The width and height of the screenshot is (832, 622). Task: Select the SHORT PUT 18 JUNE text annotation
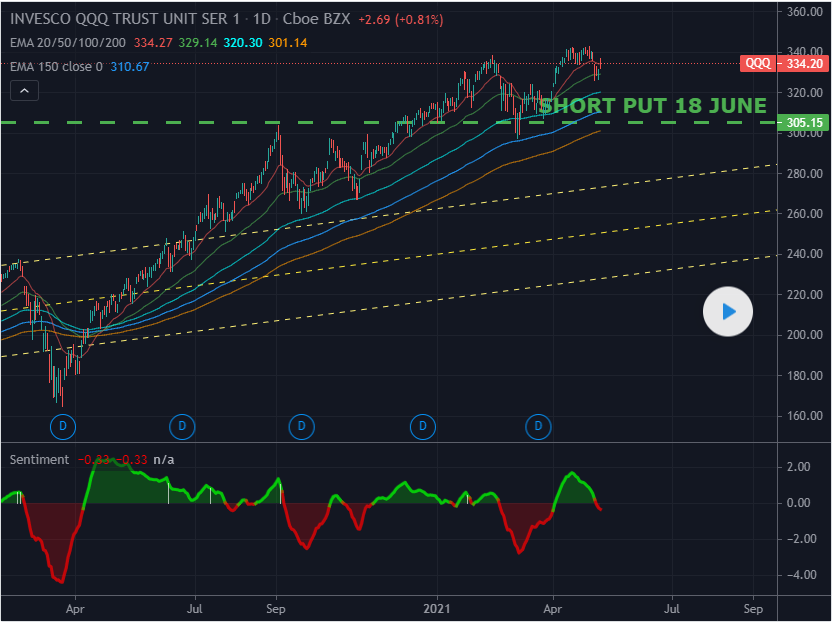[x=652, y=106]
